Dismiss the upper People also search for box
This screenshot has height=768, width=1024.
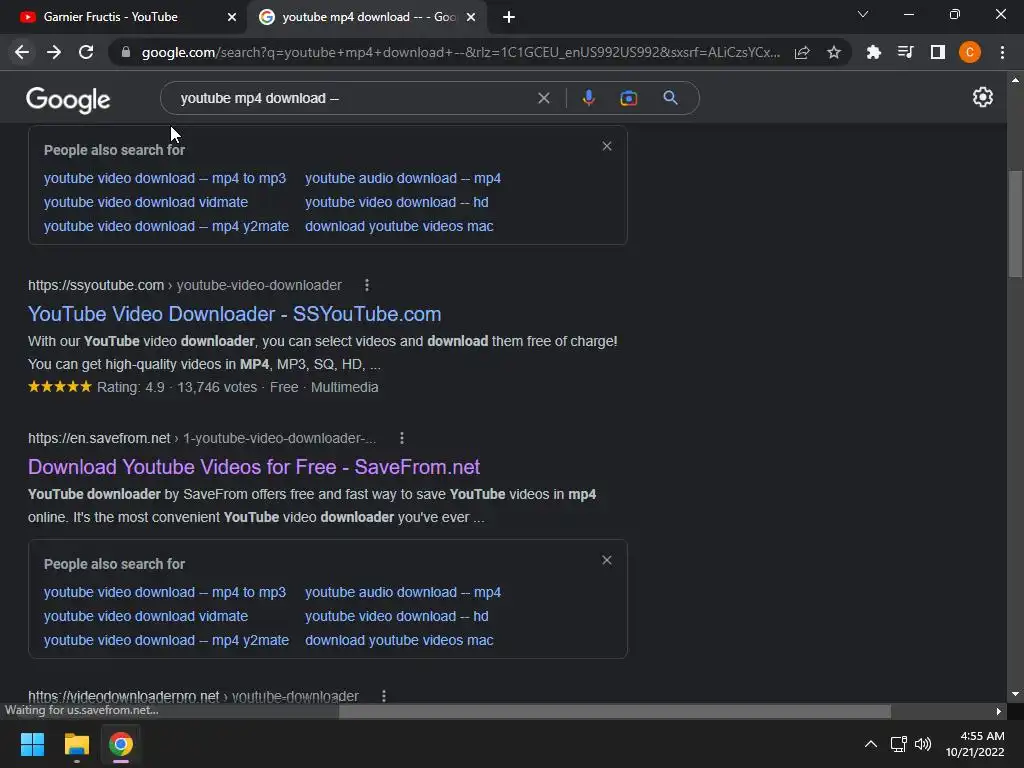[x=607, y=146]
